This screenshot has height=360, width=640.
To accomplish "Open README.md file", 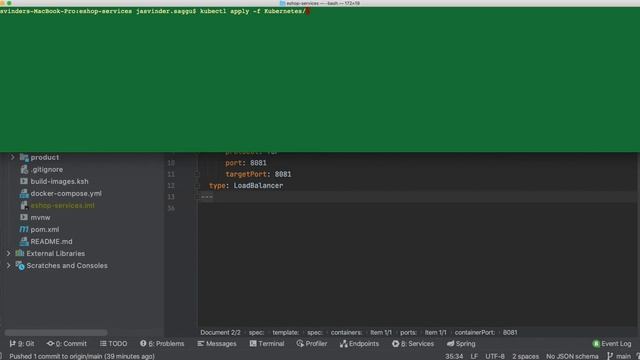I will point(51,242).
